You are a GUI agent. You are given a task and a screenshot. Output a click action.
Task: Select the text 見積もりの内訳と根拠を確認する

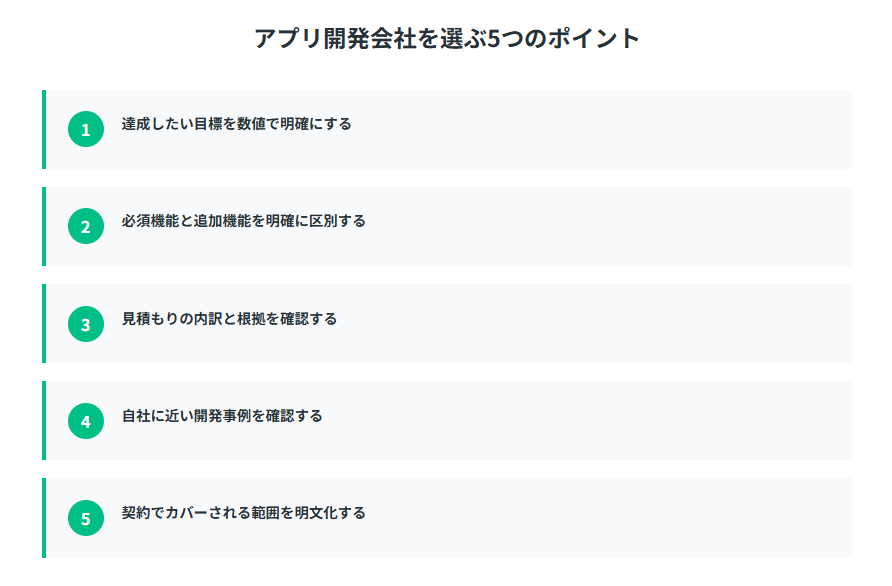click(229, 319)
